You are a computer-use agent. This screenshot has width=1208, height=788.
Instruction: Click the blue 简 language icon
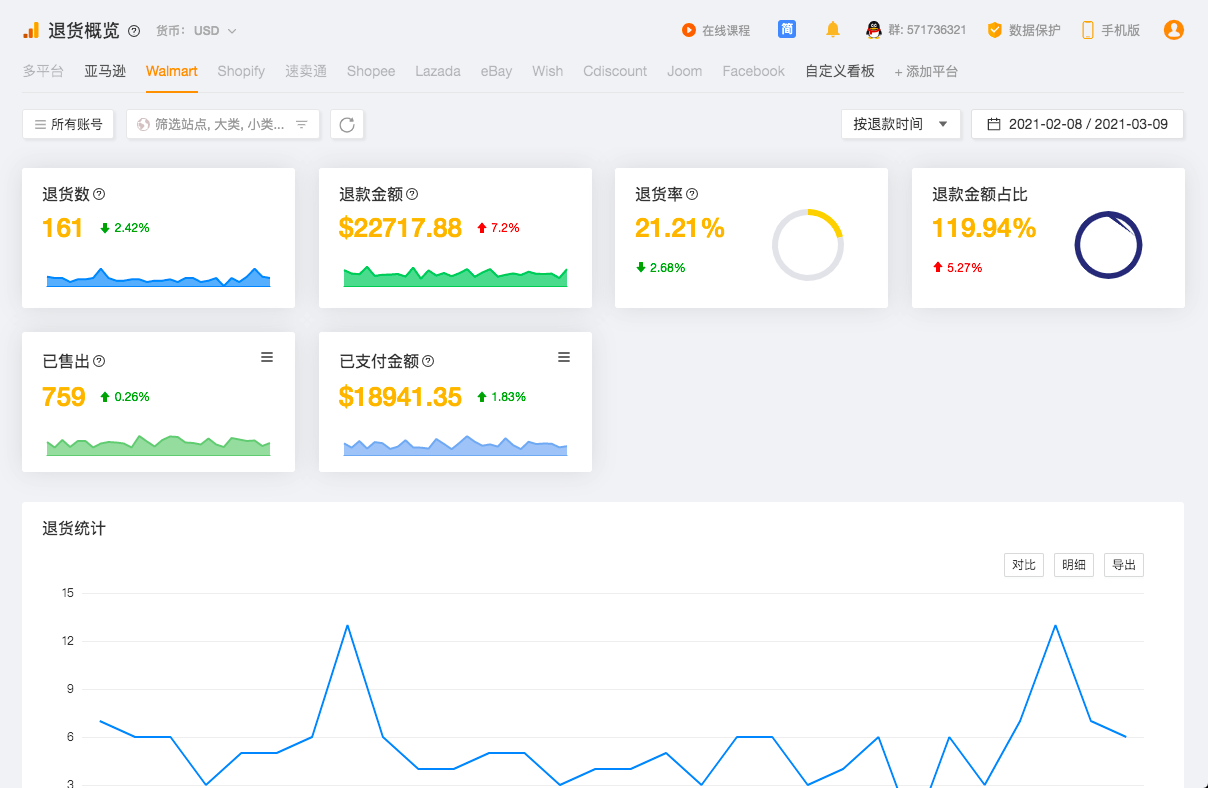787,30
